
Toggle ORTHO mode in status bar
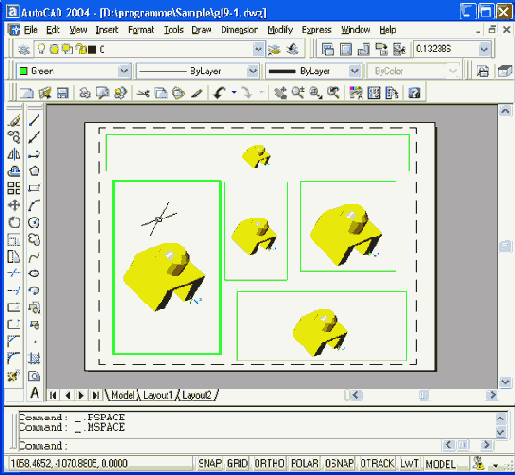coord(269,463)
